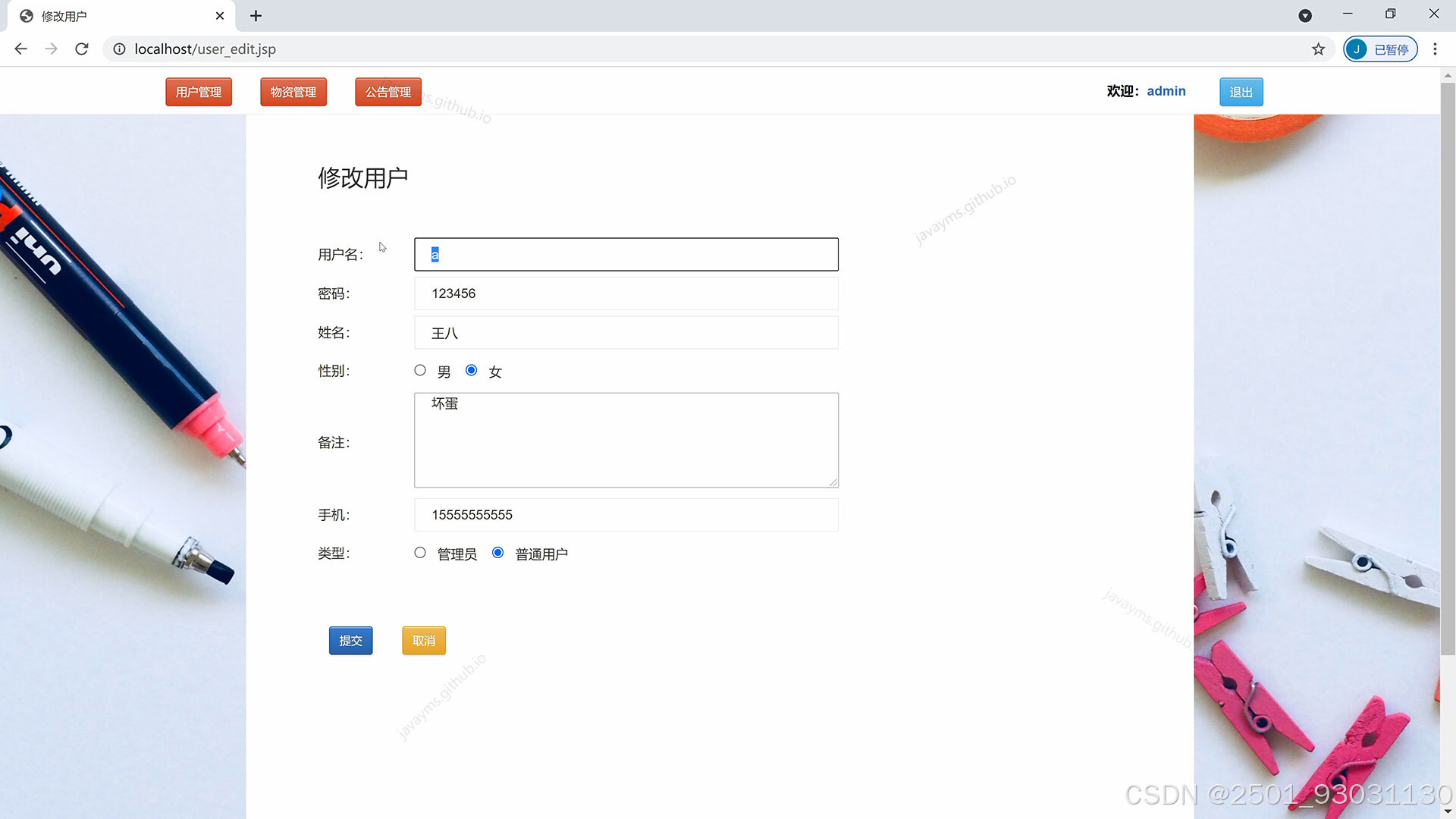Click the 备注: label
Viewport: 1456px width, 819px height.
tap(334, 443)
